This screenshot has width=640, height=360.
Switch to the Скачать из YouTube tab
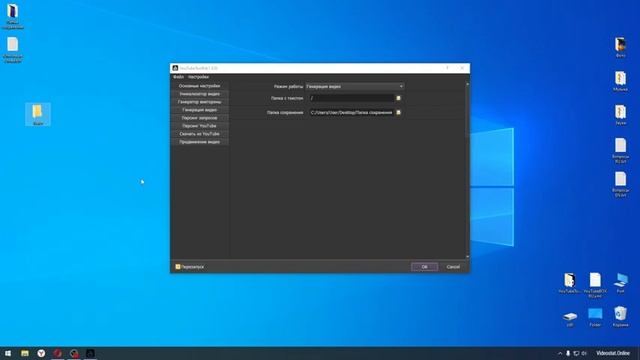point(200,134)
